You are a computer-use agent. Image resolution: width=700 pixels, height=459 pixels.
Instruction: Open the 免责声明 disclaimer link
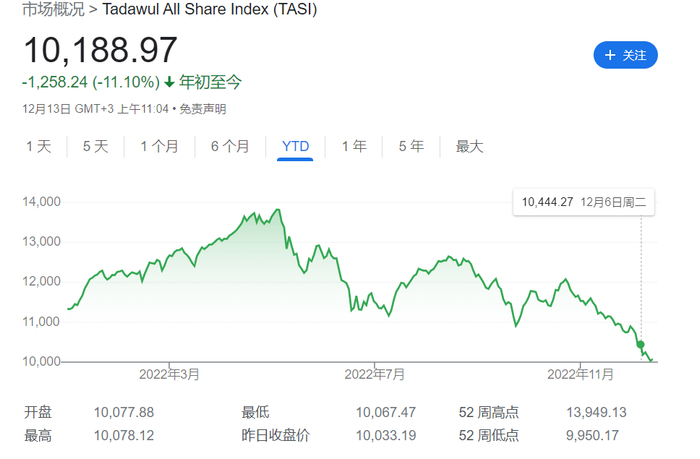[203, 109]
